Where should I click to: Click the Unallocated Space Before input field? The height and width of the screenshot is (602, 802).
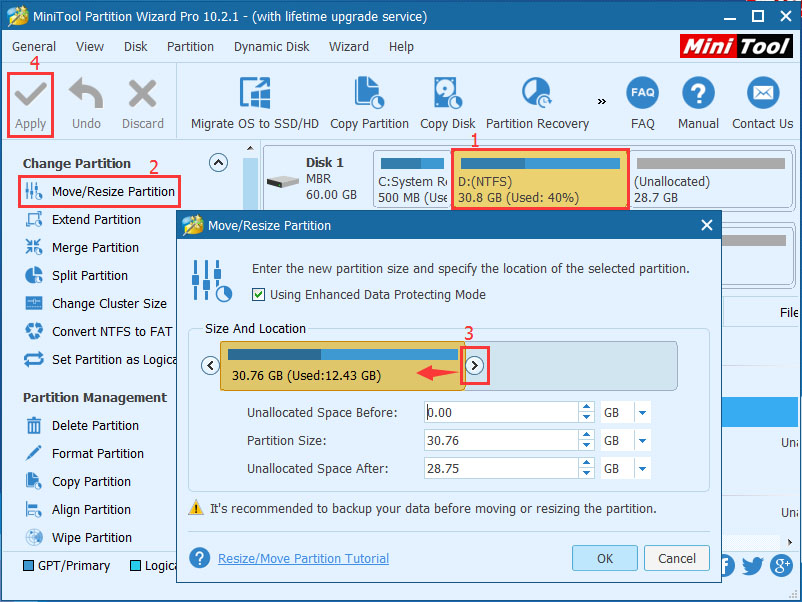[x=501, y=412]
